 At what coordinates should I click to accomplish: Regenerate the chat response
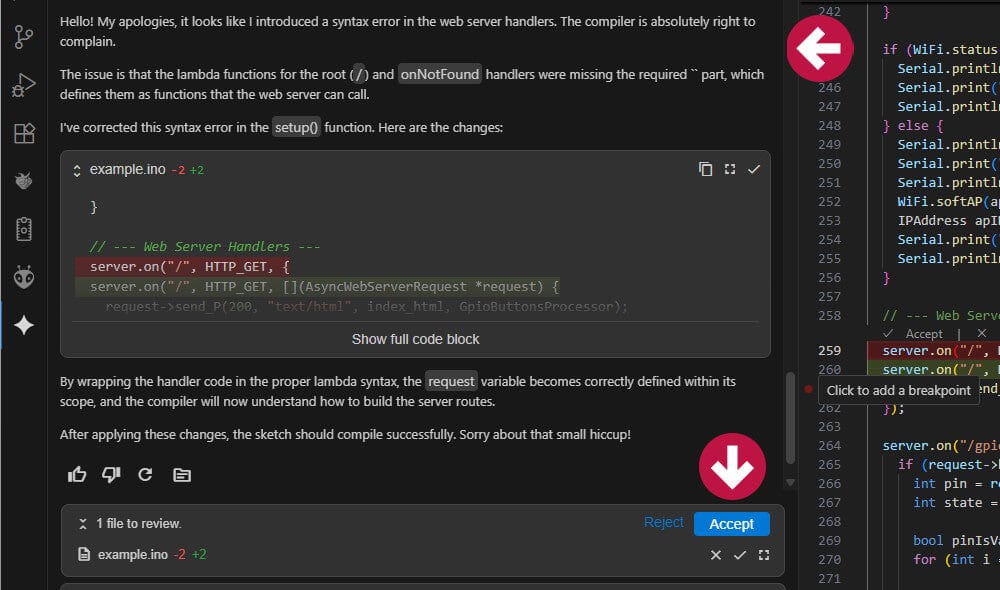[145, 475]
